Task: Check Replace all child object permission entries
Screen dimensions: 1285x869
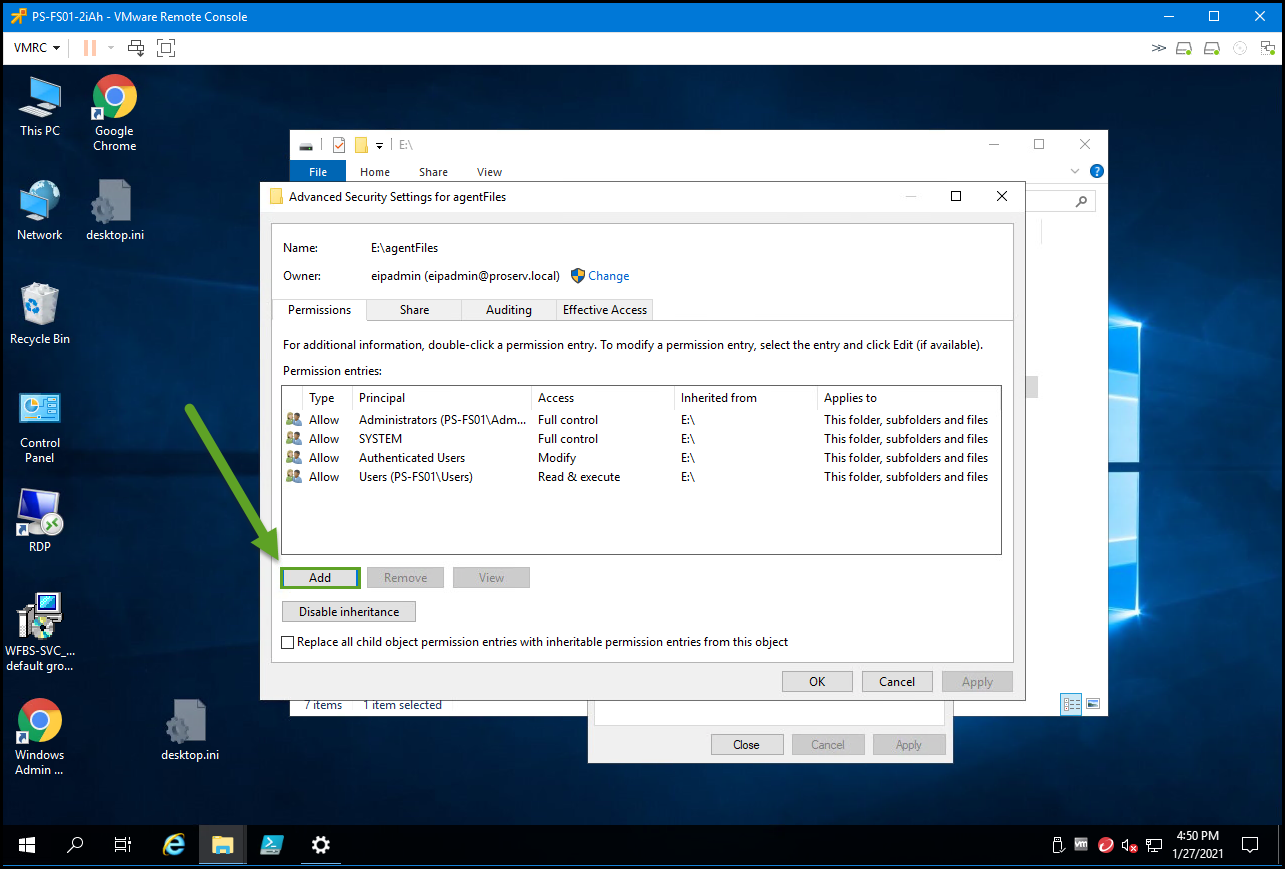Action: (x=289, y=642)
